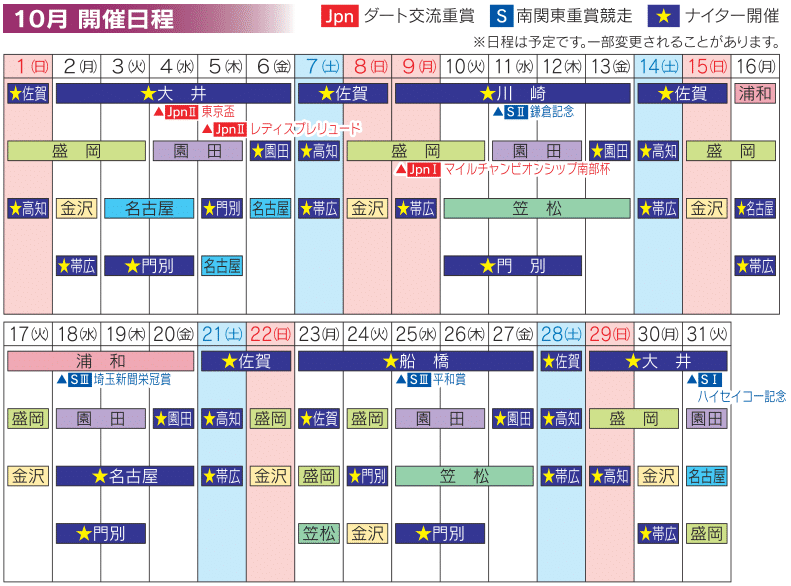Image resolution: width=791 pixels, height=586 pixels.
Task: Select the 22(日) date header
Action: point(270,333)
